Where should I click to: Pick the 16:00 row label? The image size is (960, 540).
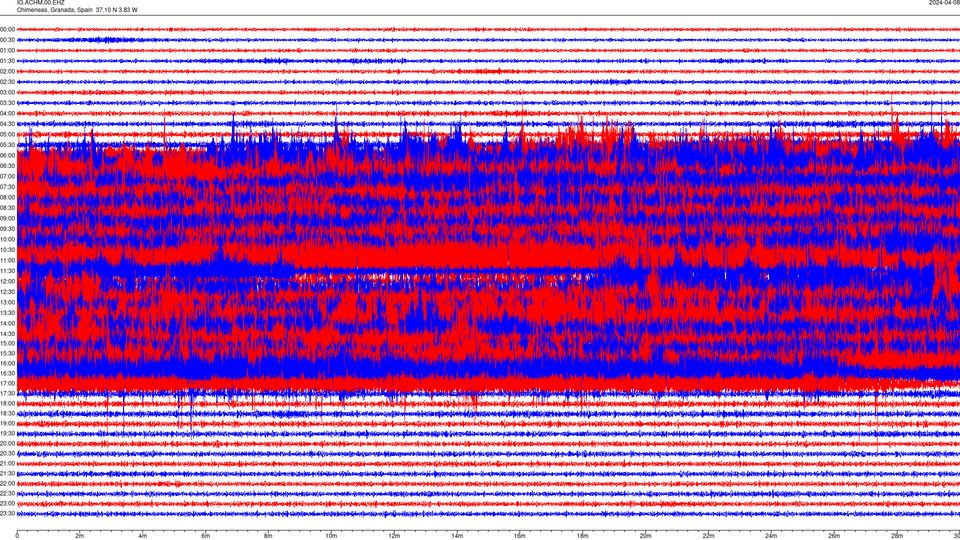tap(7, 363)
